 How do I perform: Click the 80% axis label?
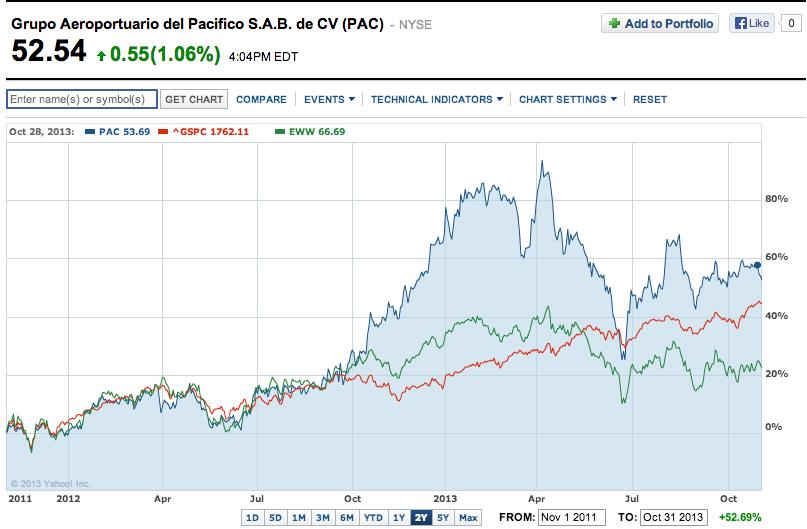click(776, 199)
